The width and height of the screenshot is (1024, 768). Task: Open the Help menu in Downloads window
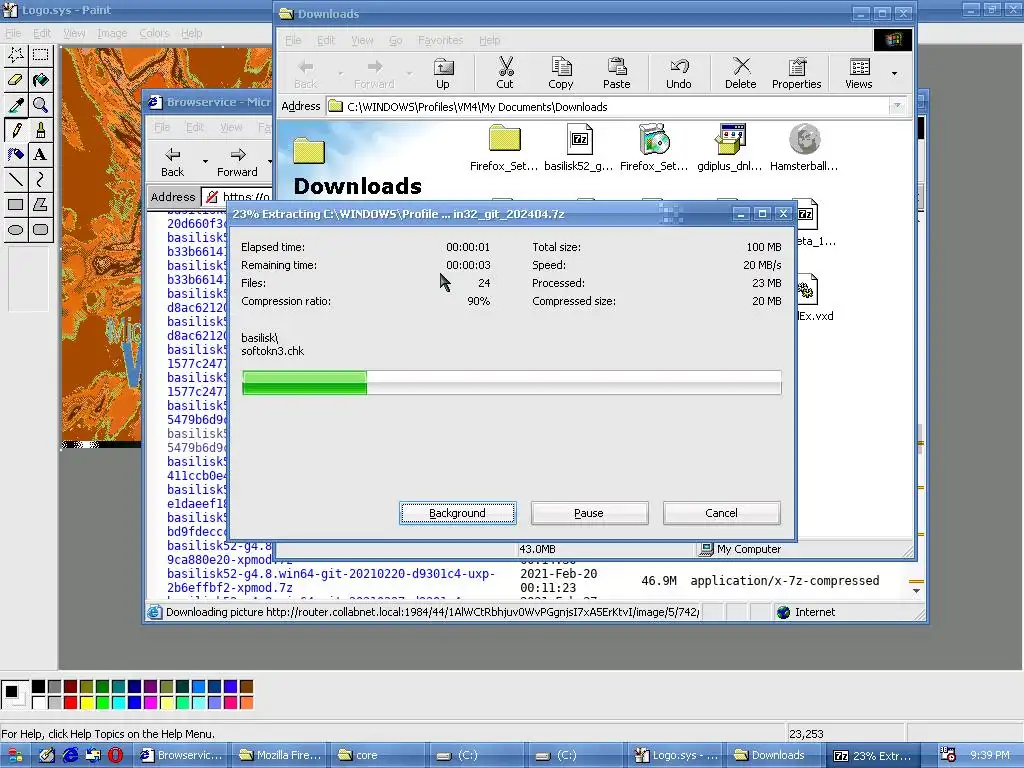click(489, 40)
